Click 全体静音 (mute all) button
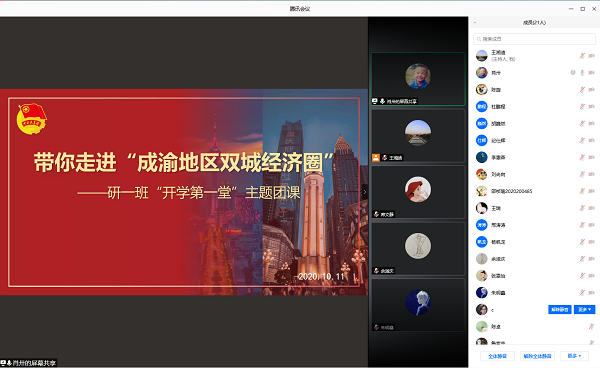 [497, 356]
